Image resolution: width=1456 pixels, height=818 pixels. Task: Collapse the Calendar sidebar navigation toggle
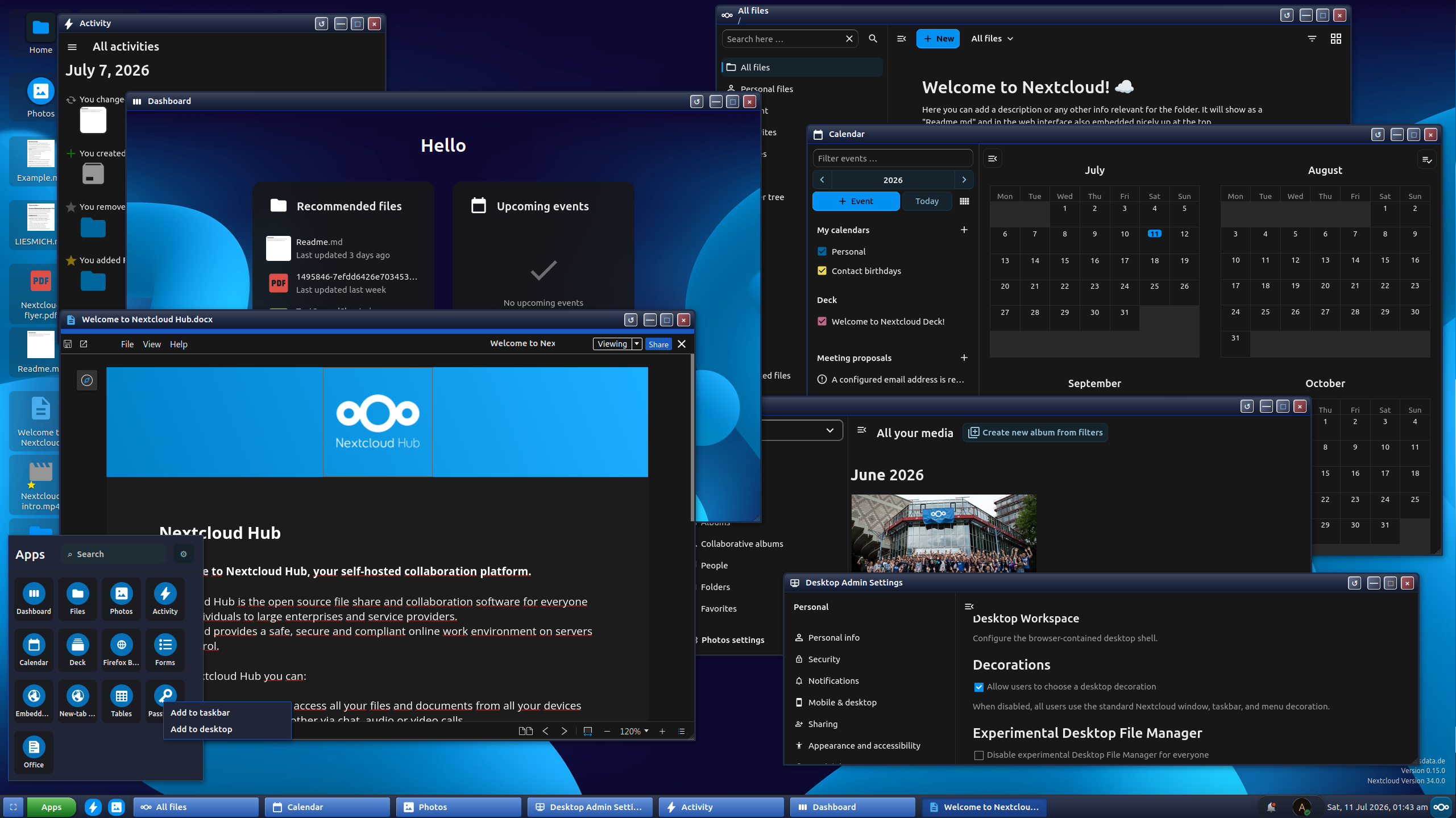pyautogui.click(x=993, y=159)
